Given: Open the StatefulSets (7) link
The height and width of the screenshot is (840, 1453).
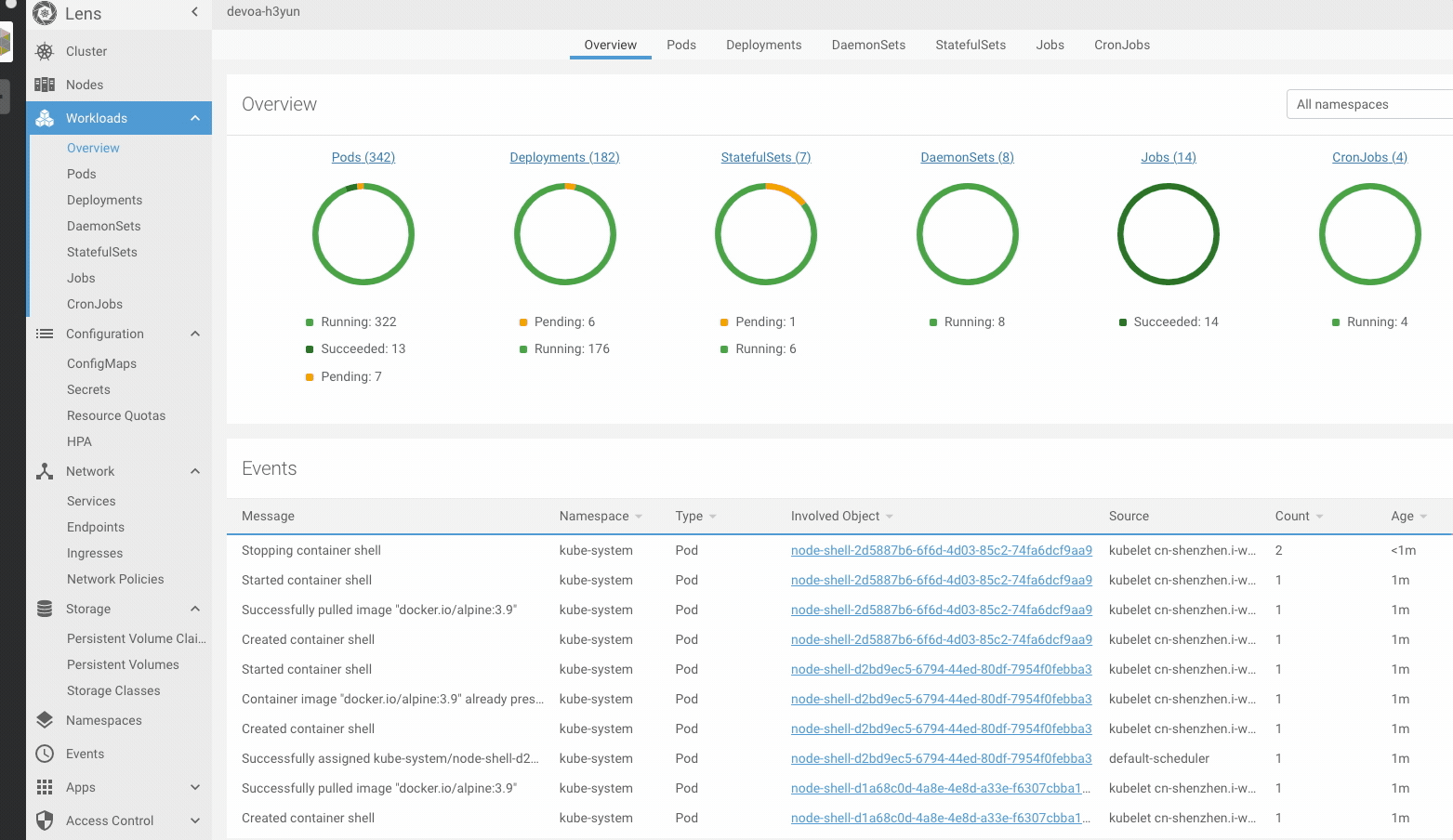Looking at the screenshot, I should (766, 157).
